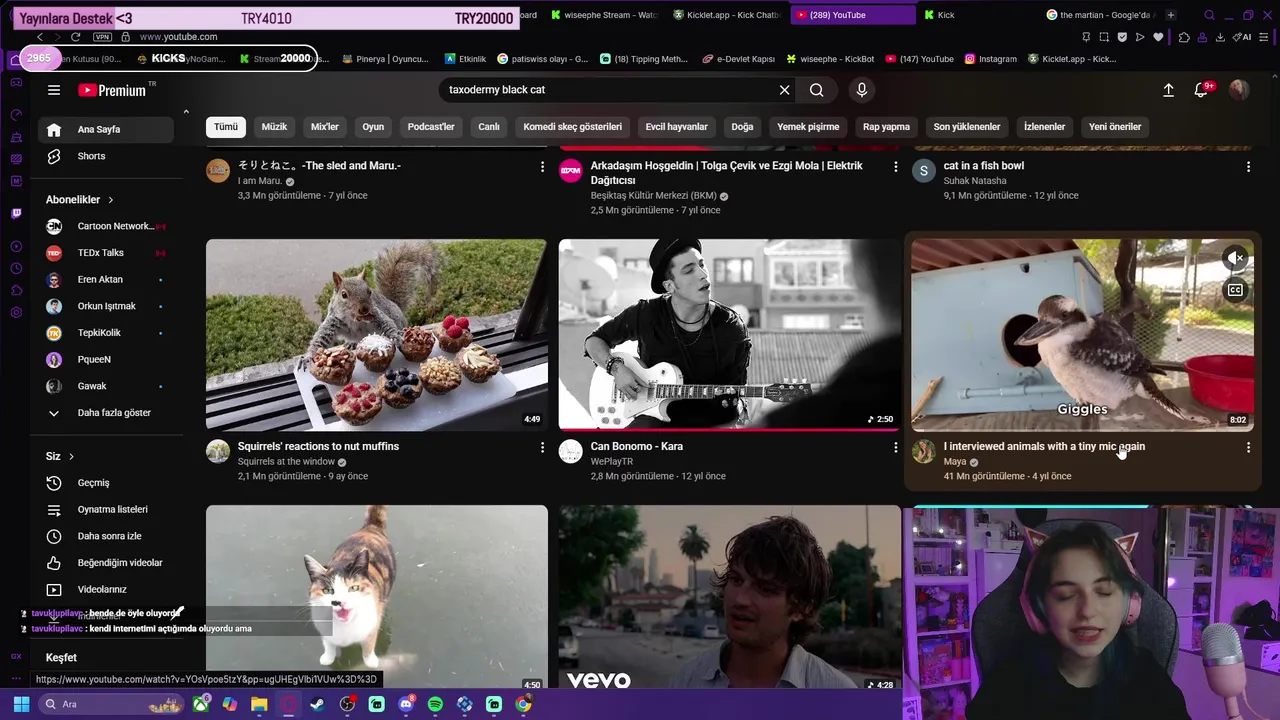1280x720 pixels.
Task: Open options for the Arkadaşım Hoşgeldin video
Action: tap(896, 166)
